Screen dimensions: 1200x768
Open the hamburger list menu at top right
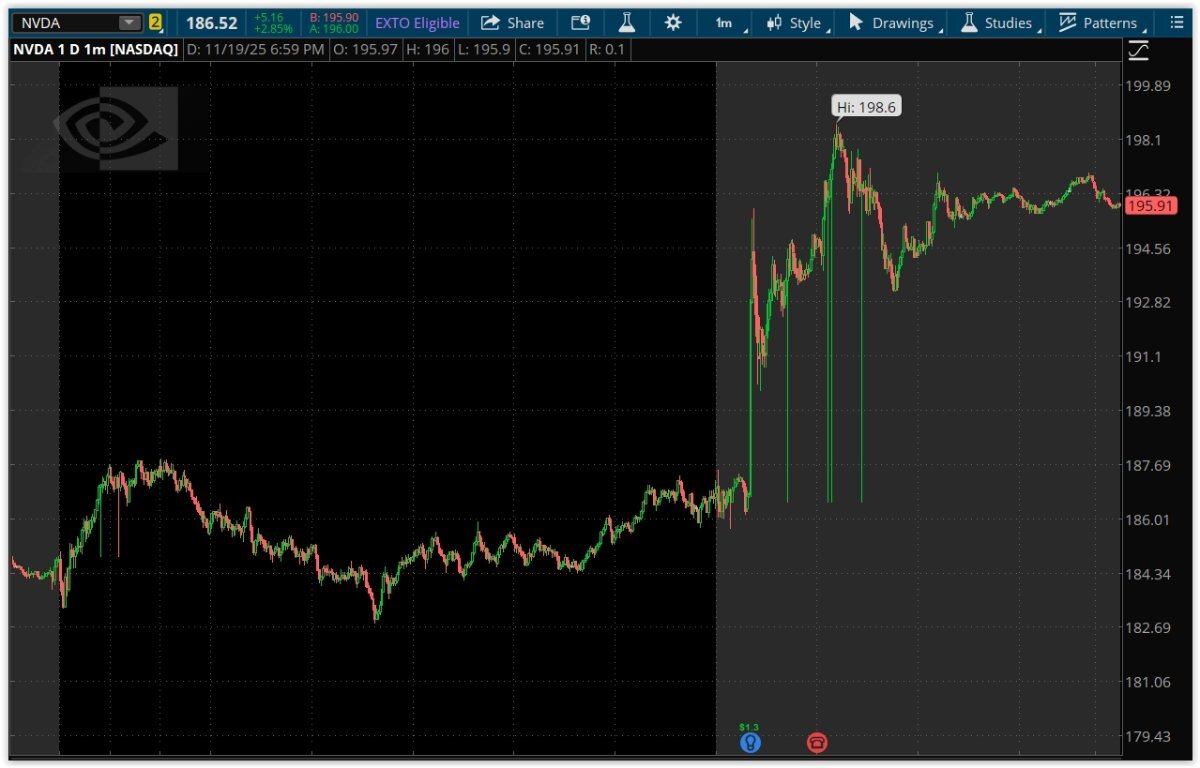click(x=1176, y=23)
